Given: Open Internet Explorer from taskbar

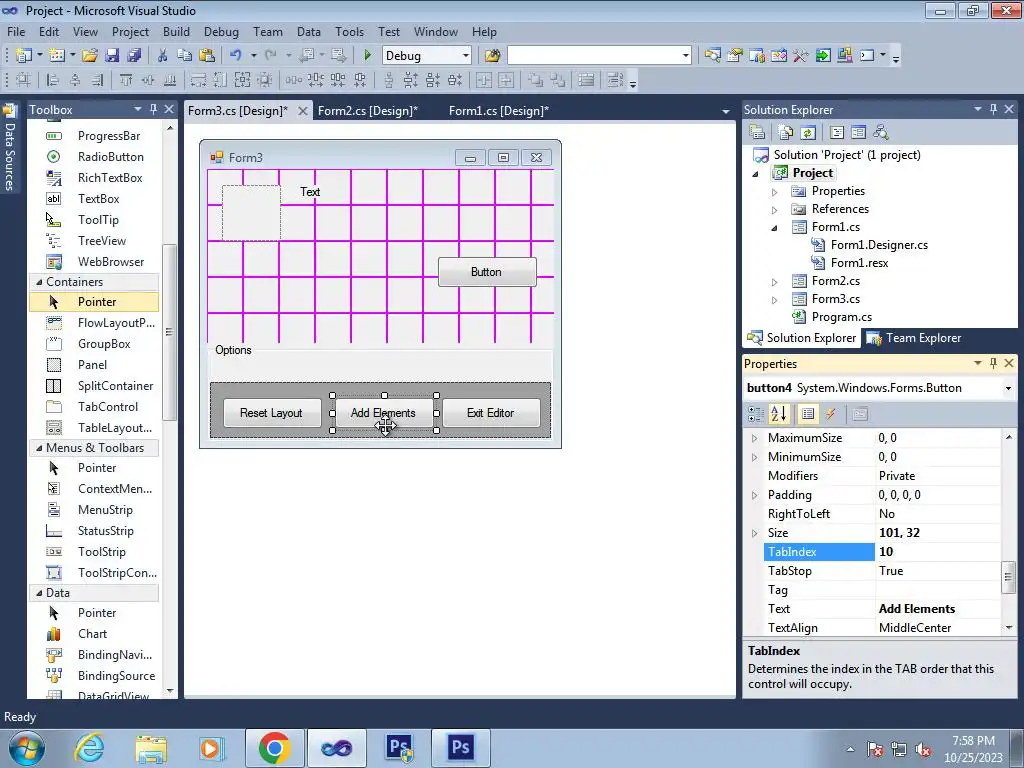Looking at the screenshot, I should [x=89, y=748].
